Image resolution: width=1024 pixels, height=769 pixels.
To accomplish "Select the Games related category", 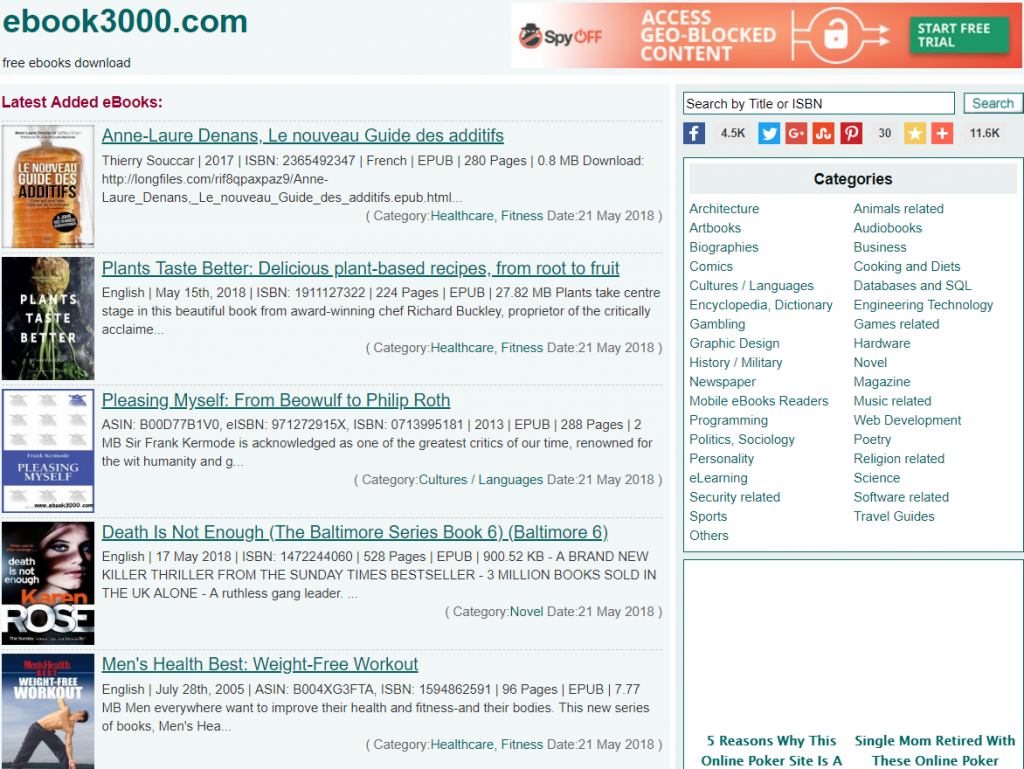I will click(x=896, y=324).
